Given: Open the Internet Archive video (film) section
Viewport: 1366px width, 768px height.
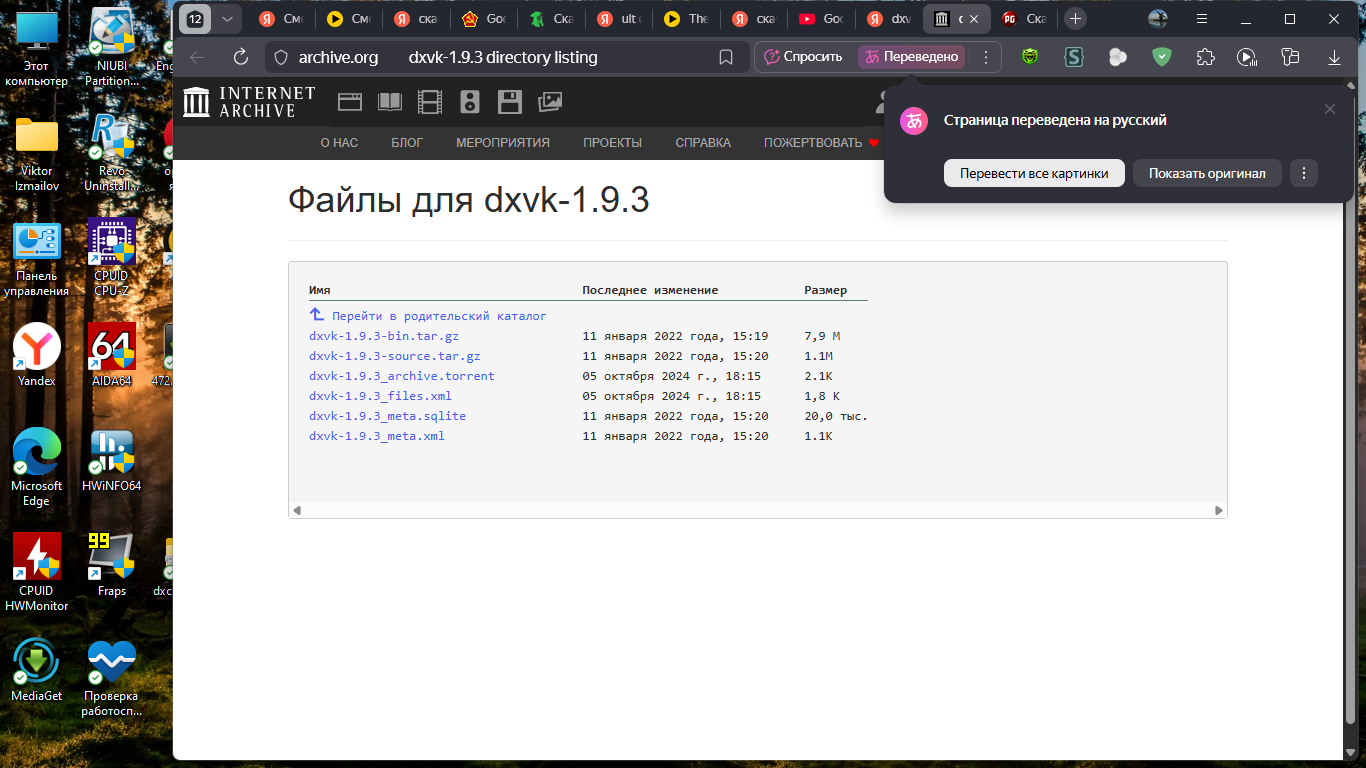Looking at the screenshot, I should pos(430,101).
